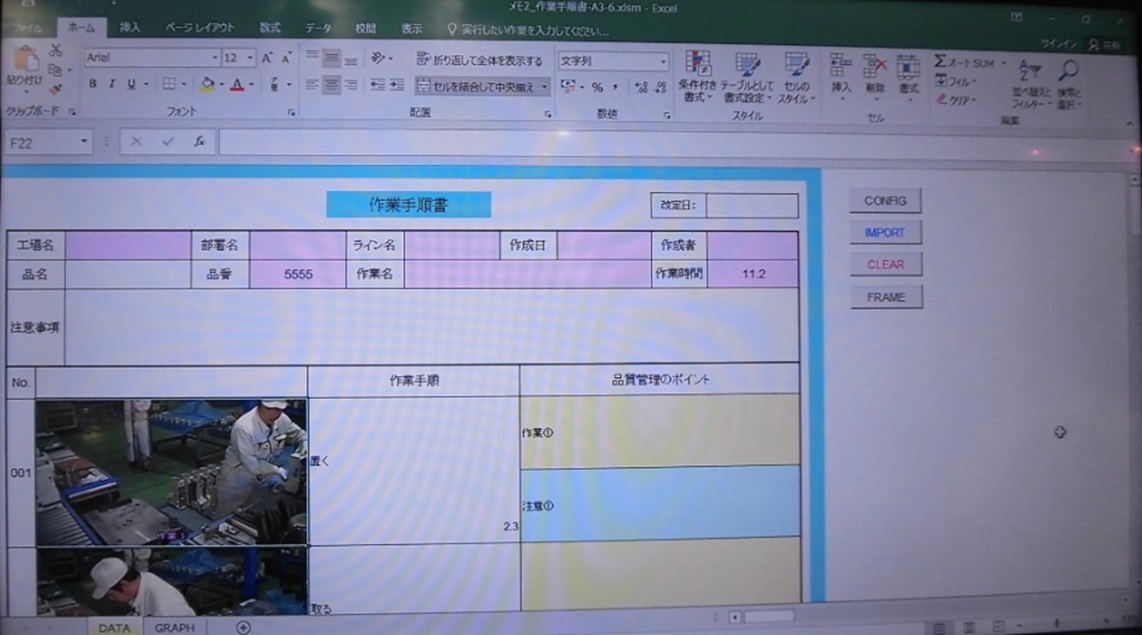Click the Accounting Number Format icon
This screenshot has width=1142, height=635.
click(568, 87)
